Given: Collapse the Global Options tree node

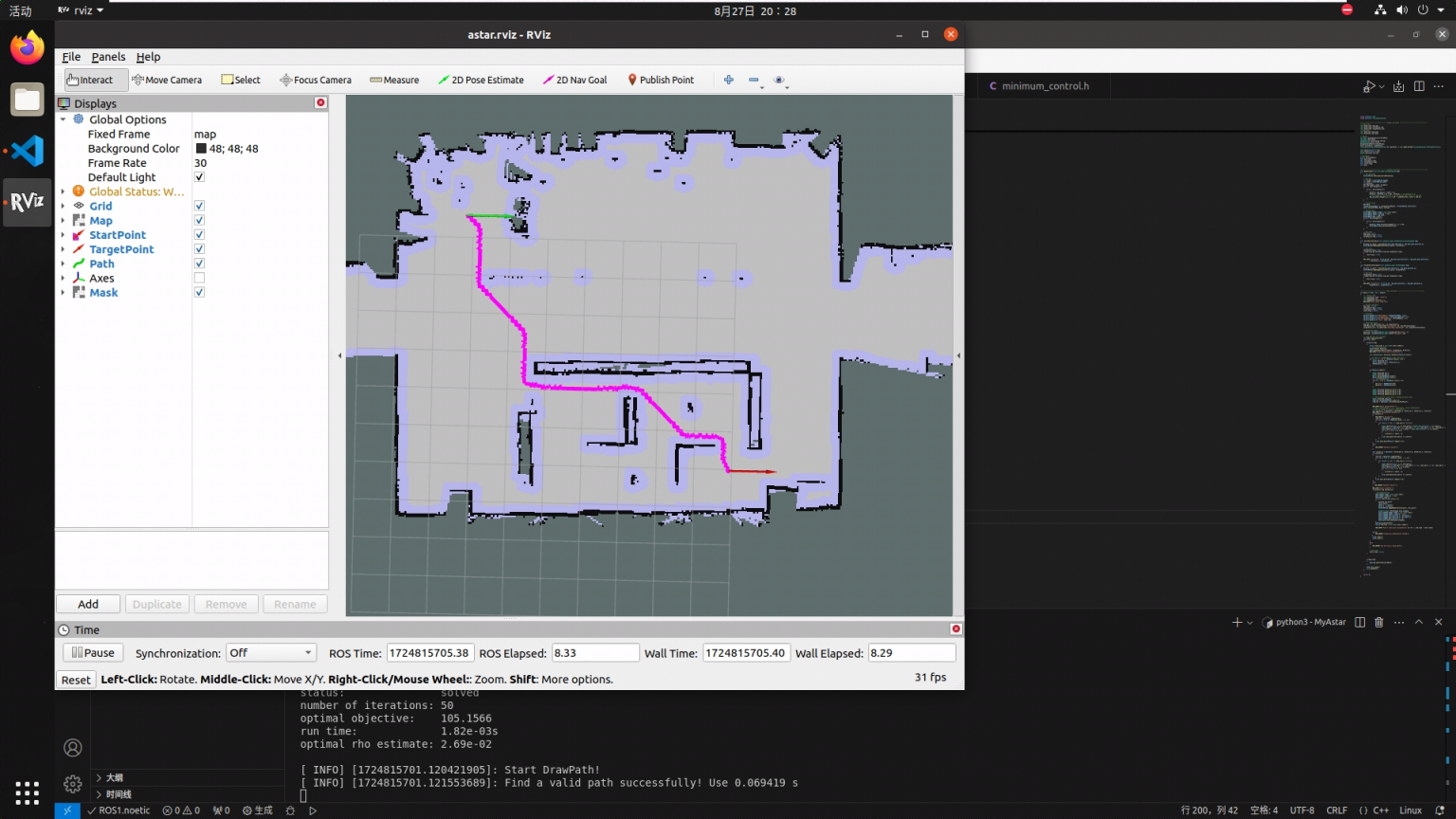Looking at the screenshot, I should point(64,119).
